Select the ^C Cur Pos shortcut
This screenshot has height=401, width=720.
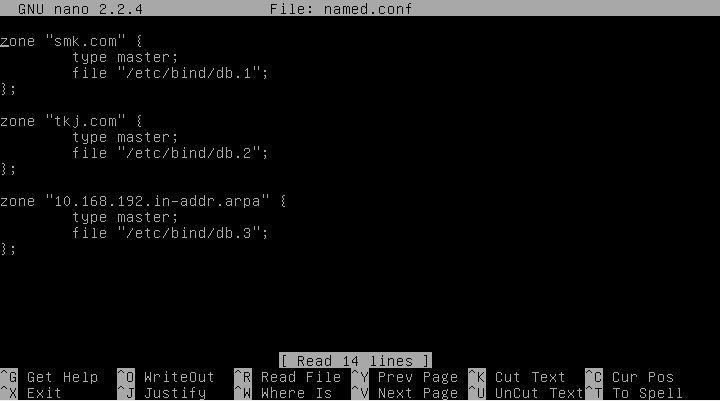click(630, 377)
